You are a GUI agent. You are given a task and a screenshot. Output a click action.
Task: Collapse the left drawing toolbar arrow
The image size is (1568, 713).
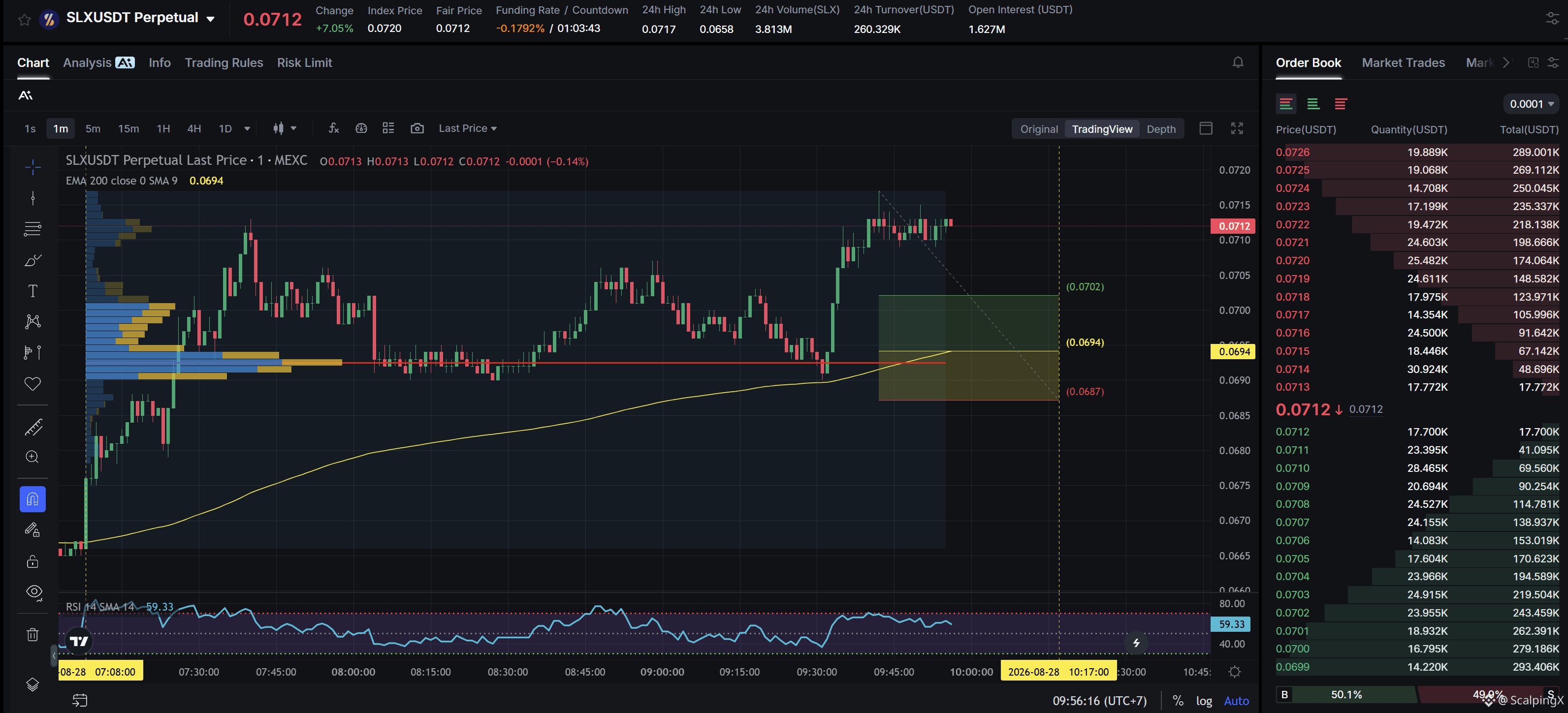pos(54,655)
